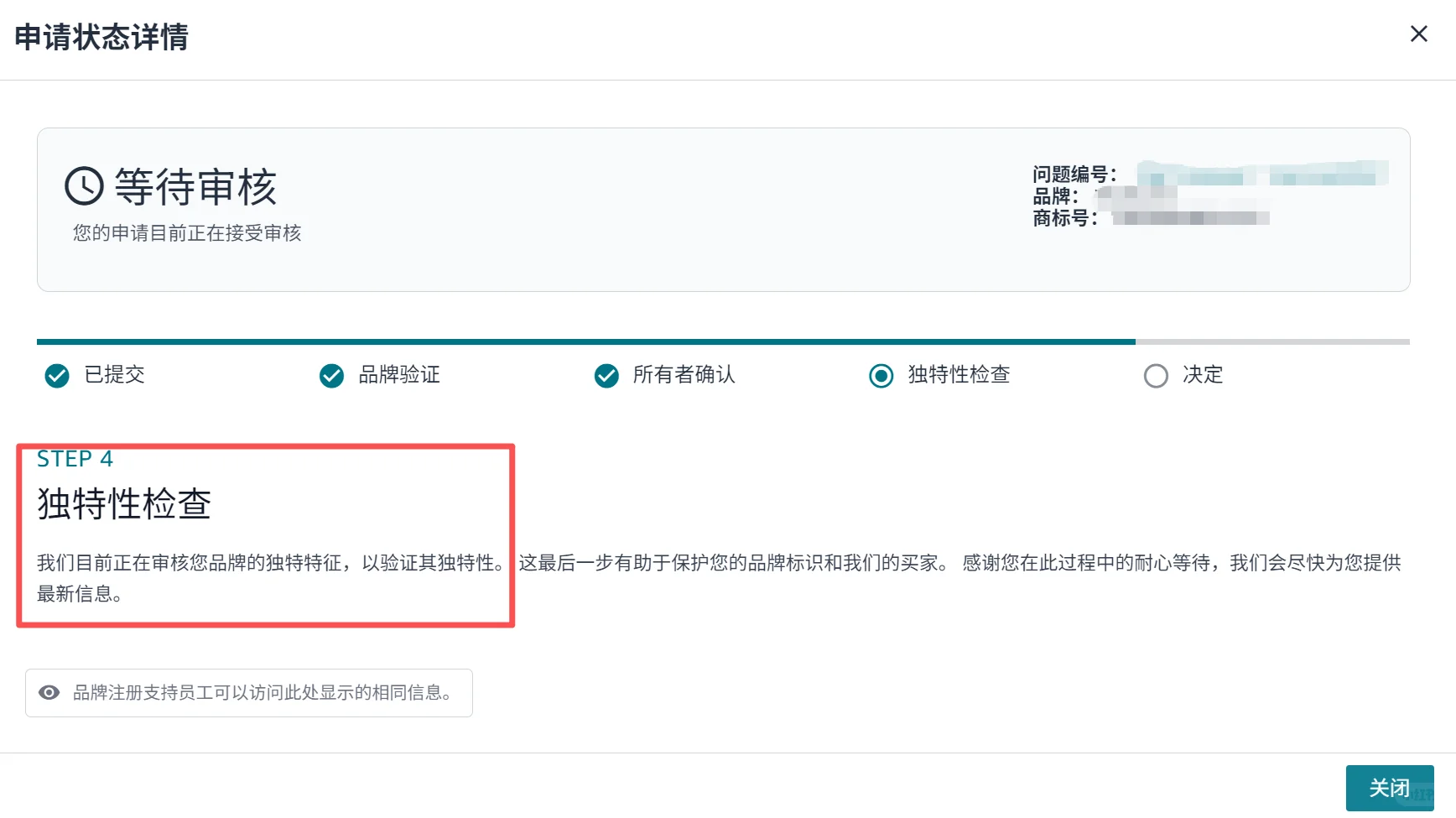The width and height of the screenshot is (1456, 818).
Task: Click the checkmark icon next to 所有者确认
Action: coord(606,376)
